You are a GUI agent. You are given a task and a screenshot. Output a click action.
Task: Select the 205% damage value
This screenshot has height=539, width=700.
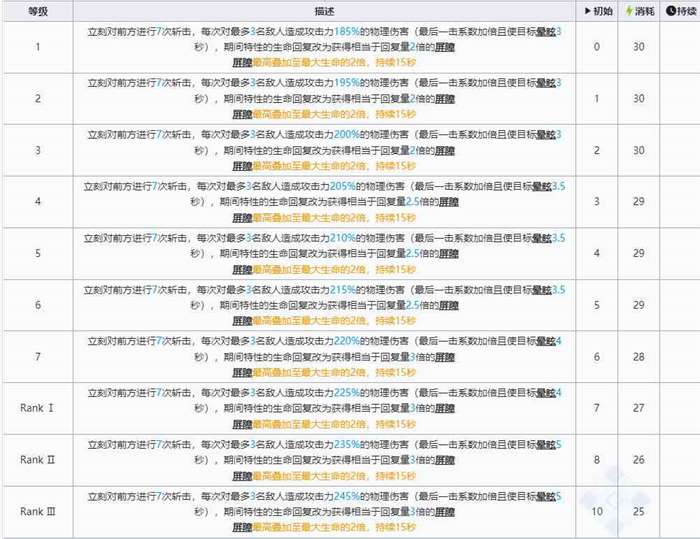point(342,186)
